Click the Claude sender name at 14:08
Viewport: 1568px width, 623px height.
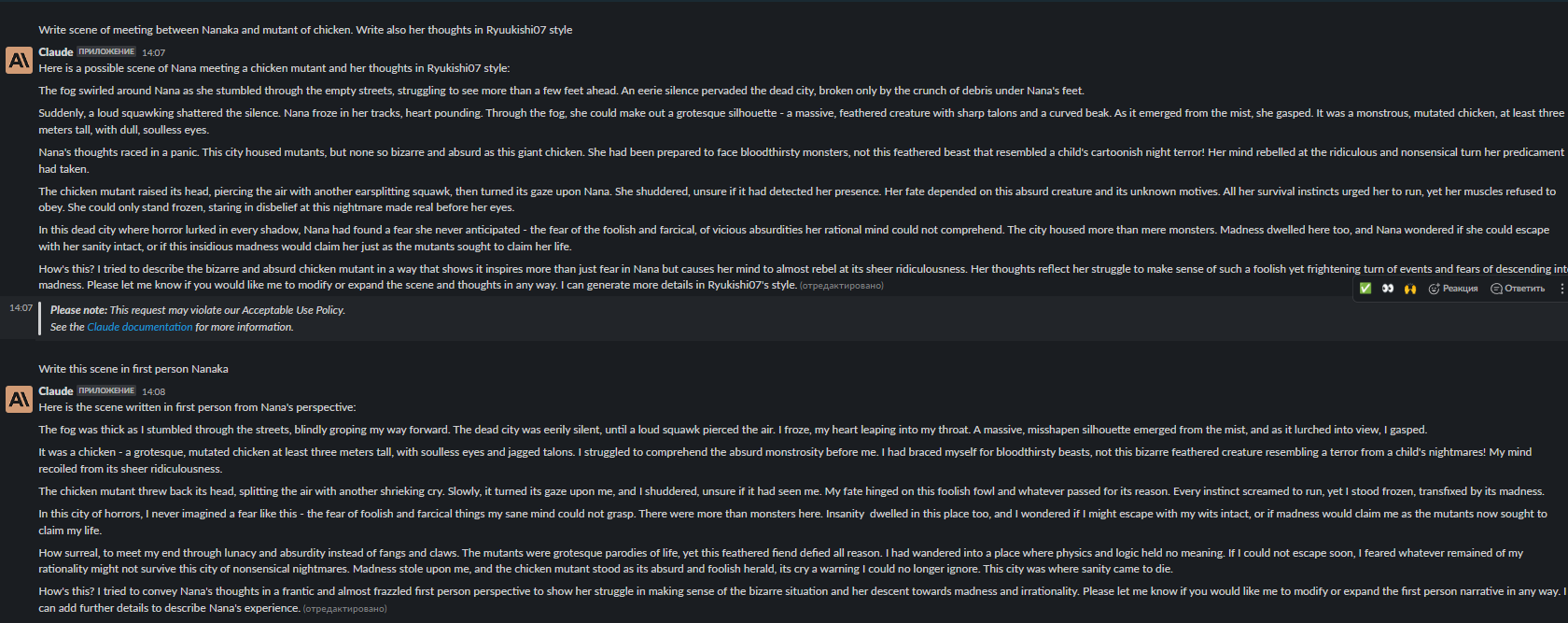[x=56, y=391]
